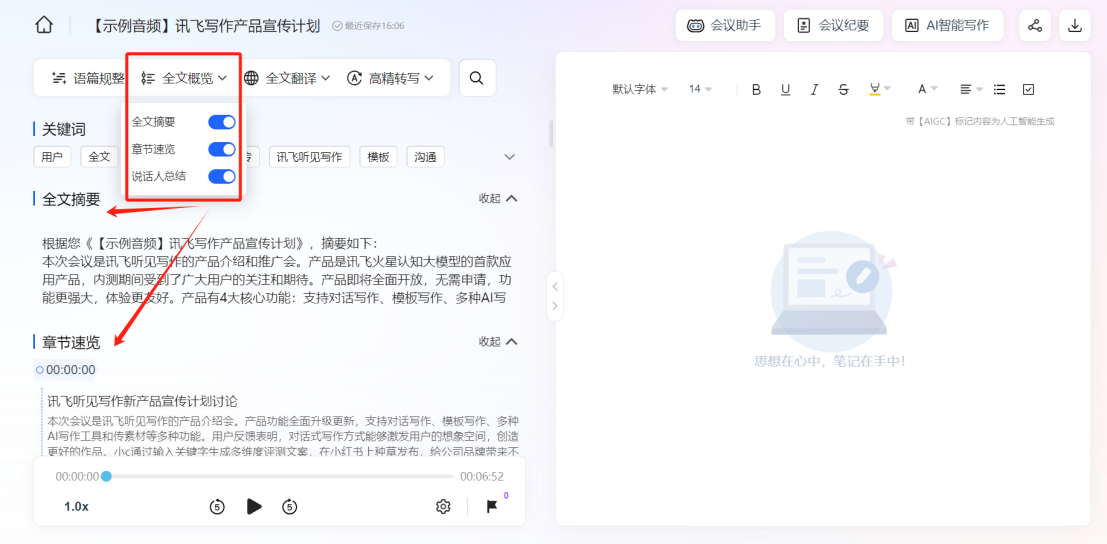This screenshot has height=544, width=1107.
Task: Open the 高精转写 dropdown
Action: (x=390, y=78)
